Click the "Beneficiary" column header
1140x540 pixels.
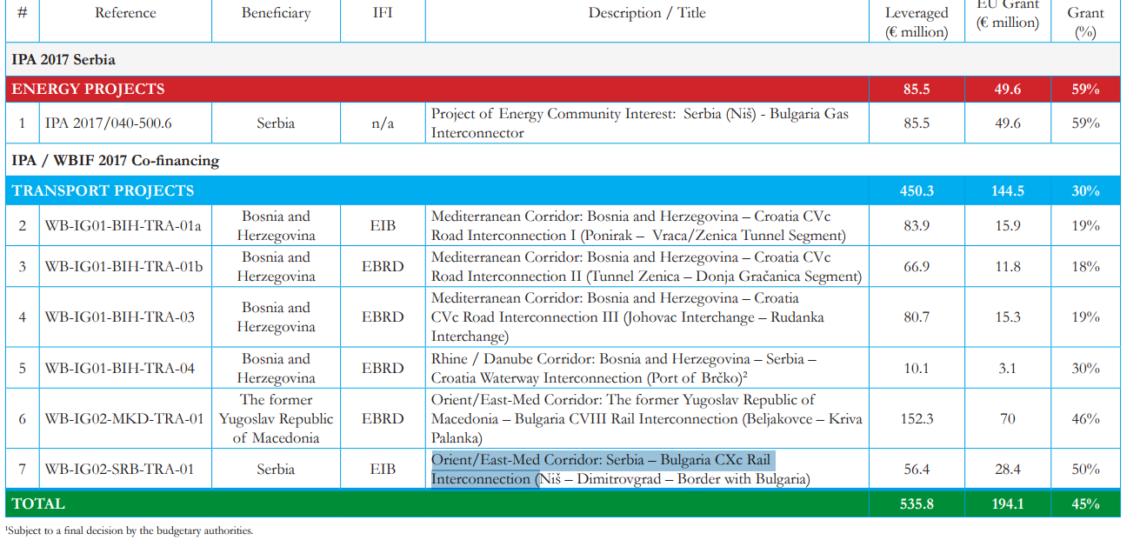click(276, 13)
